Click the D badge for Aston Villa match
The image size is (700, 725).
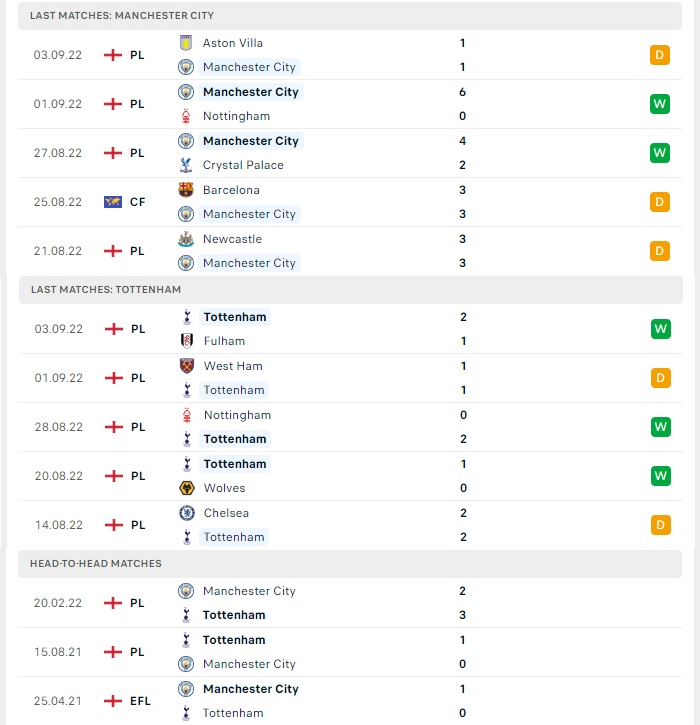[660, 55]
